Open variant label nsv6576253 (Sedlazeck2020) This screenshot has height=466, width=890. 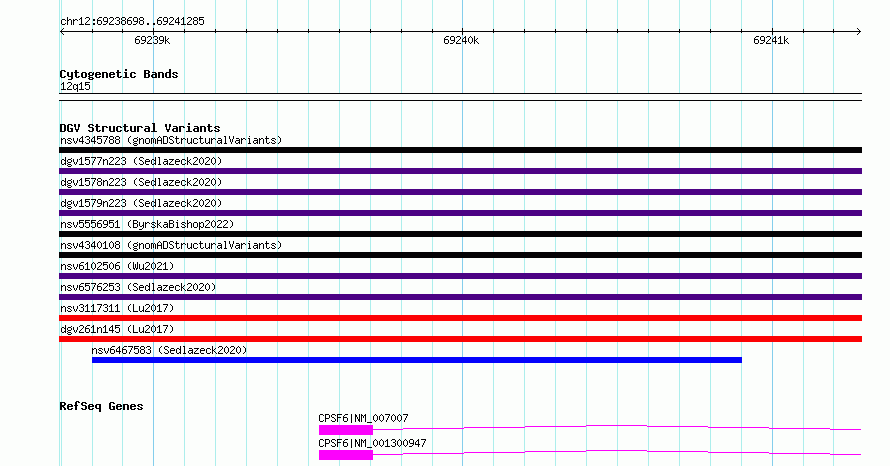click(x=138, y=287)
